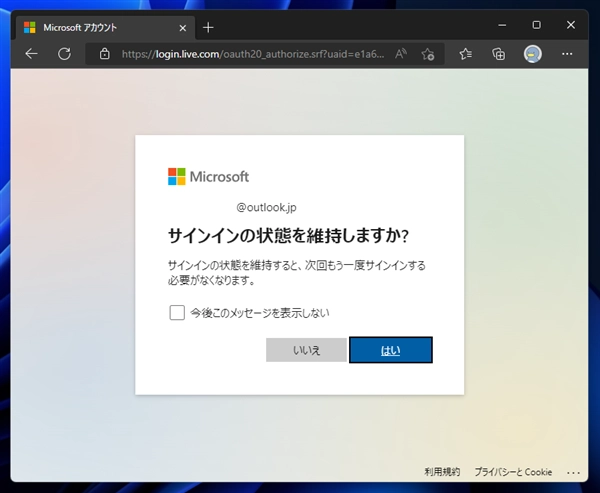Select the Microsoft アカウント tab
This screenshot has width=600, height=493.
[x=105, y=28]
